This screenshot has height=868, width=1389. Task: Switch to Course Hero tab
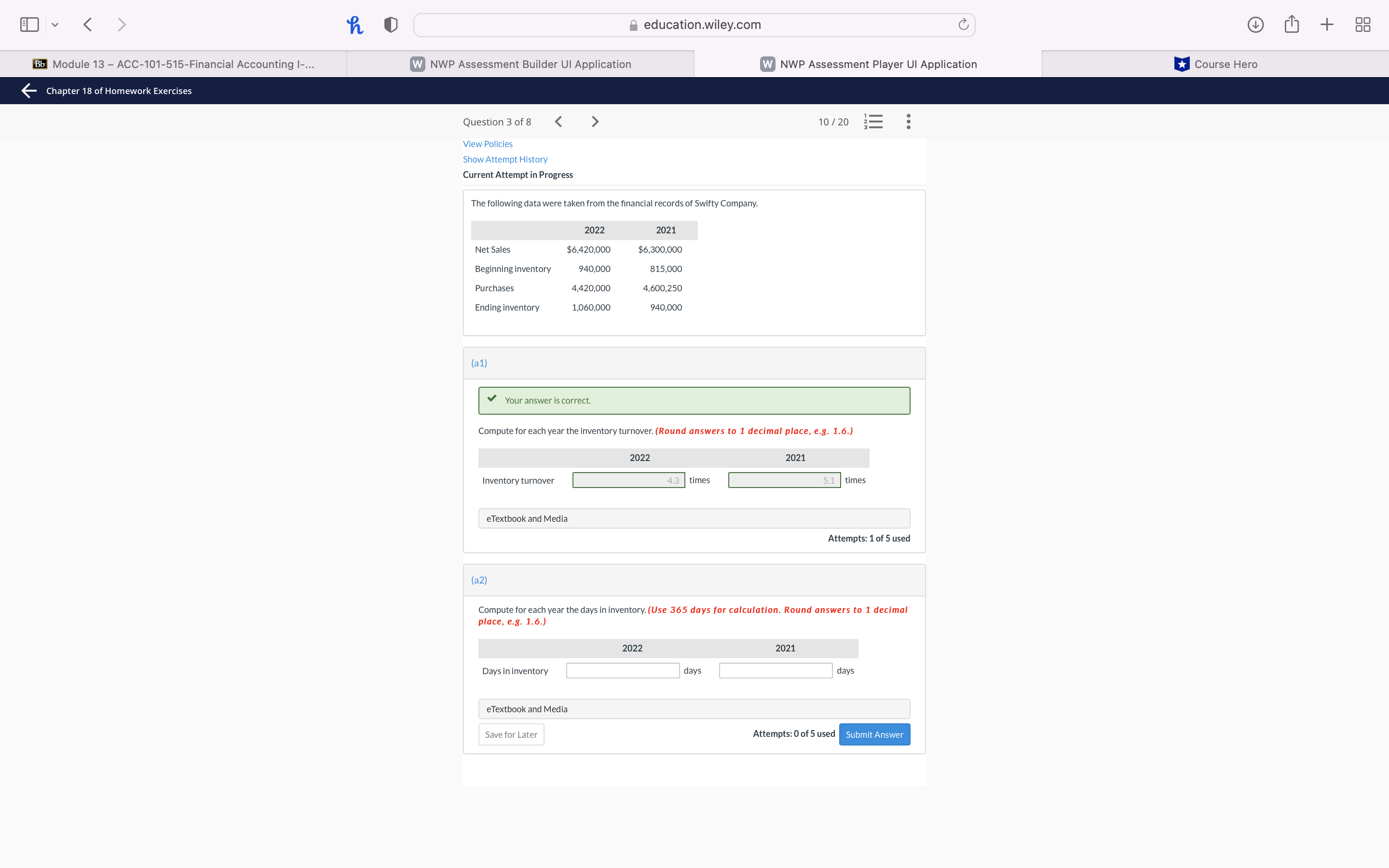(x=1215, y=64)
